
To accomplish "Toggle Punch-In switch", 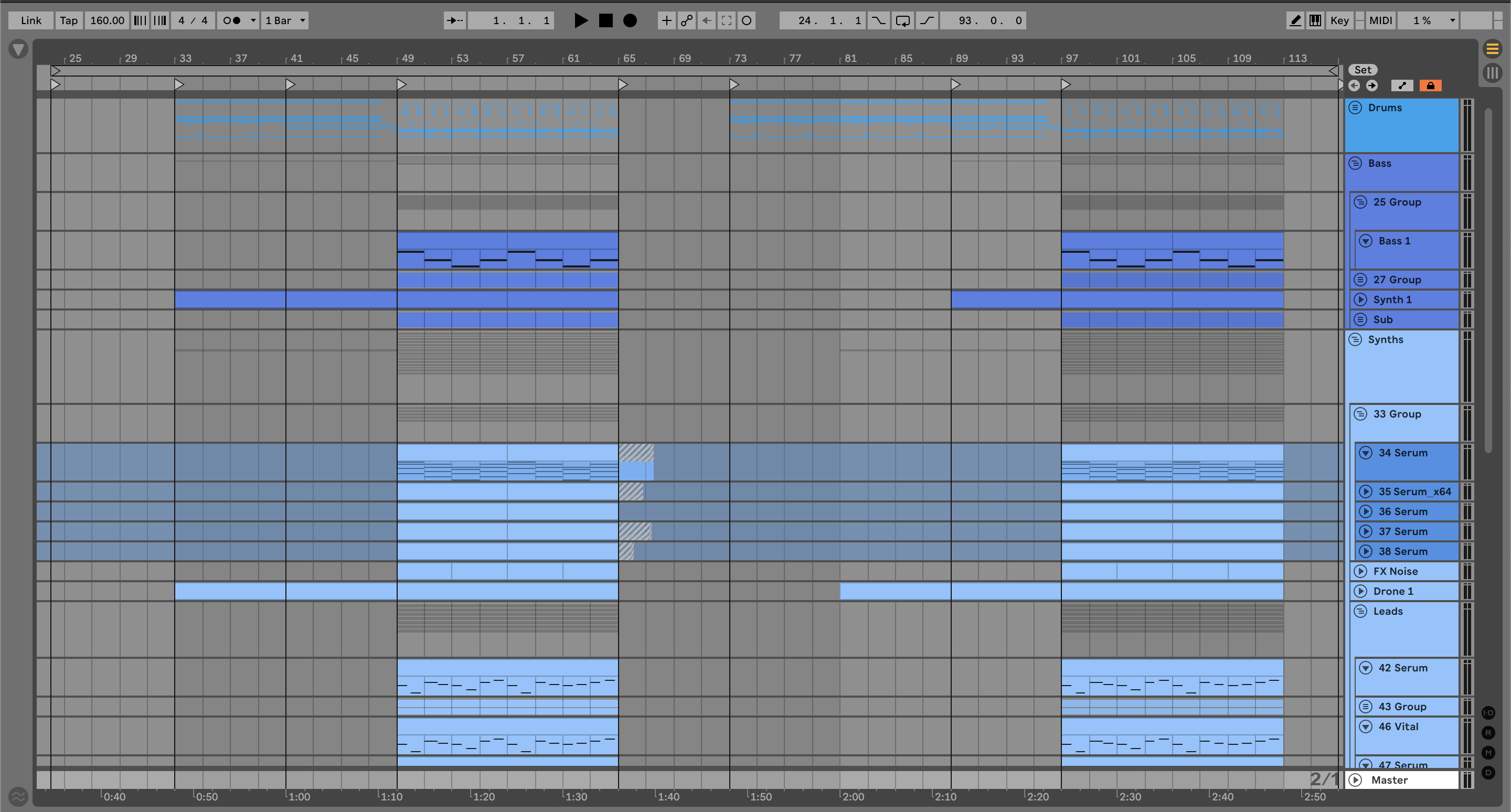I will (x=878, y=20).
